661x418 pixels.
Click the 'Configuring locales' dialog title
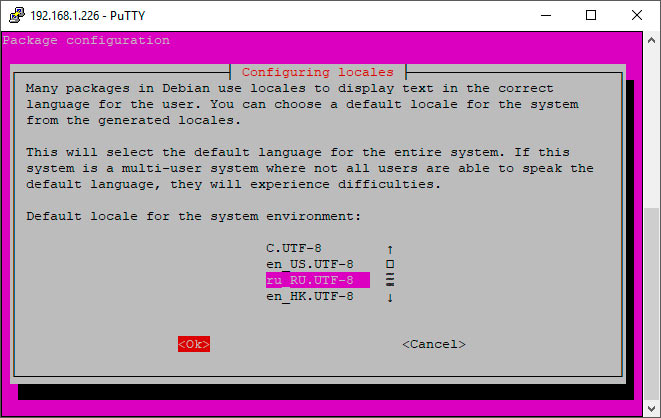[318, 72]
